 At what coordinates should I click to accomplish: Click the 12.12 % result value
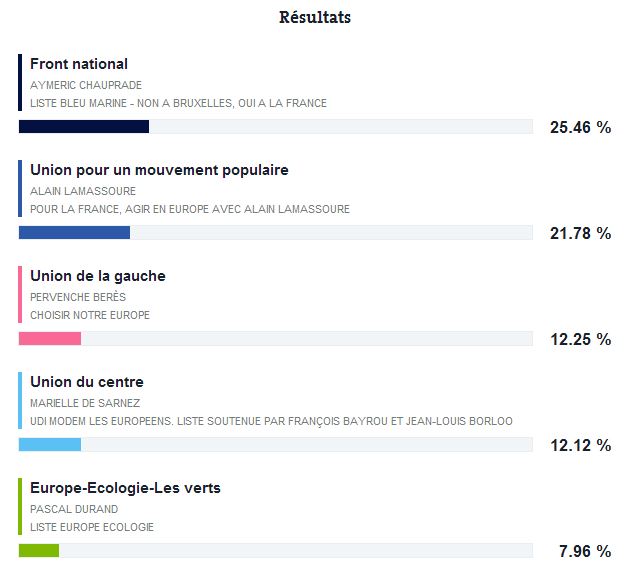coord(580,445)
